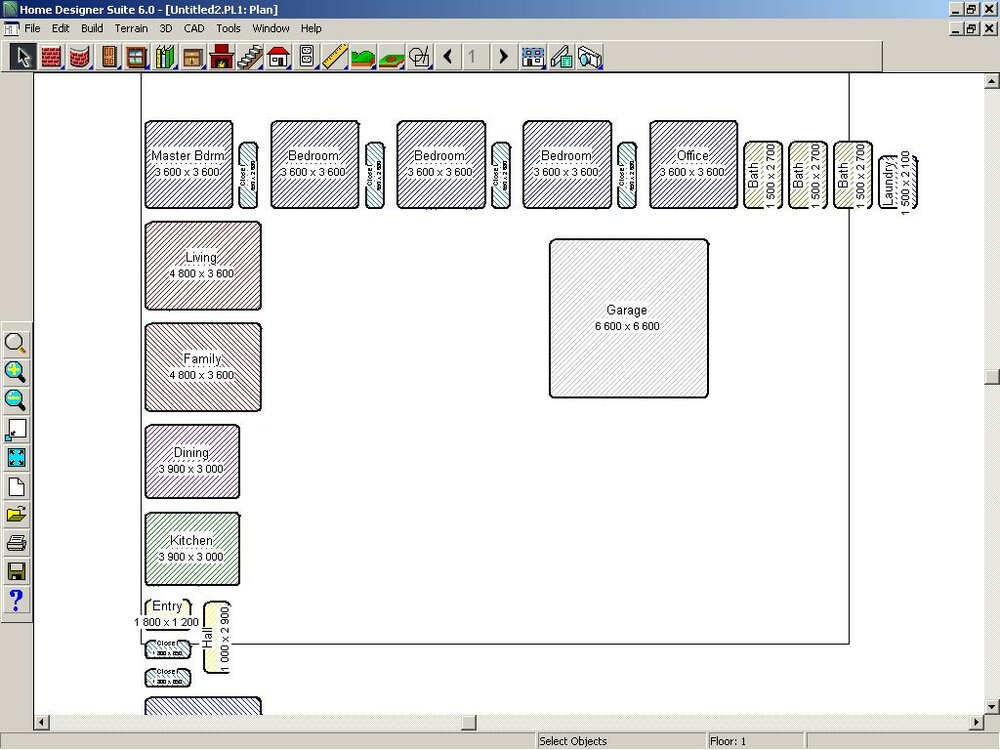Open the Build menu

coord(92,29)
